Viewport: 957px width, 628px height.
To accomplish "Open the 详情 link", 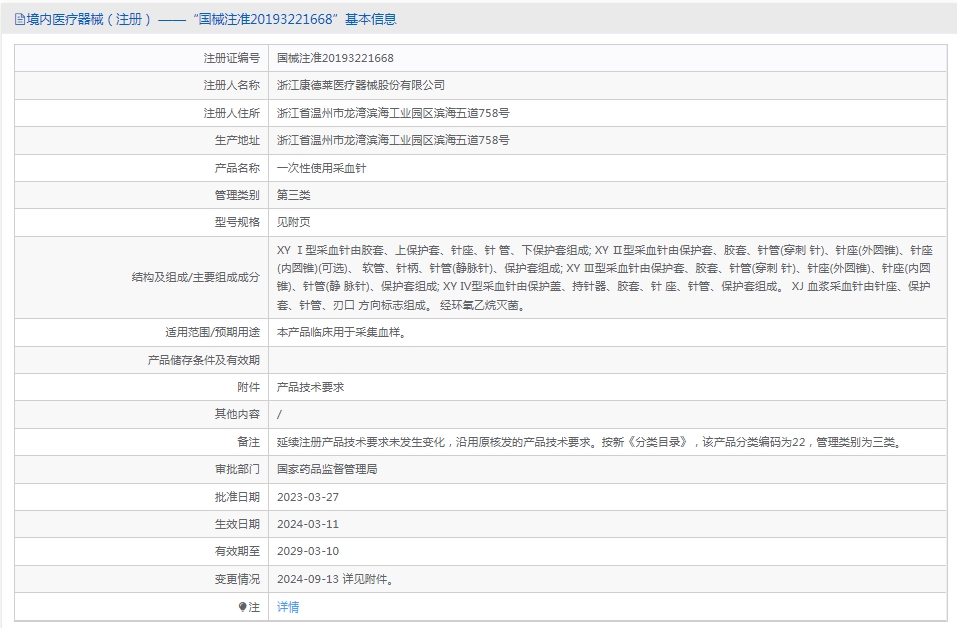I will [288, 607].
